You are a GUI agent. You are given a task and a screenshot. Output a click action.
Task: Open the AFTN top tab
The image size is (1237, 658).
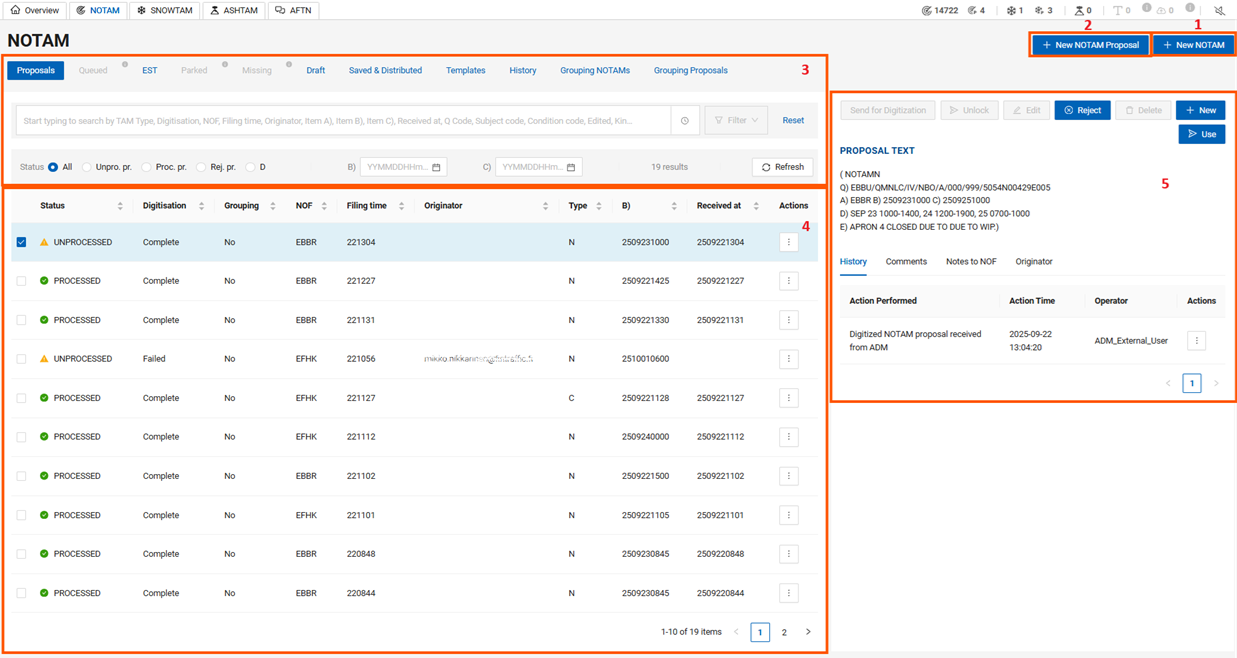[294, 10]
